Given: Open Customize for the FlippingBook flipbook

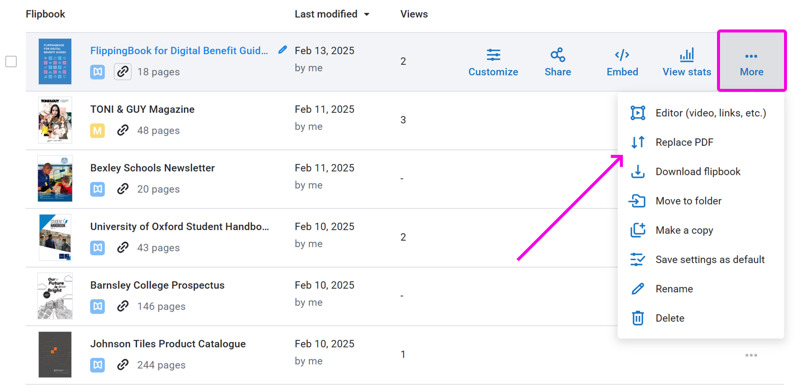Looking at the screenshot, I should [x=493, y=63].
